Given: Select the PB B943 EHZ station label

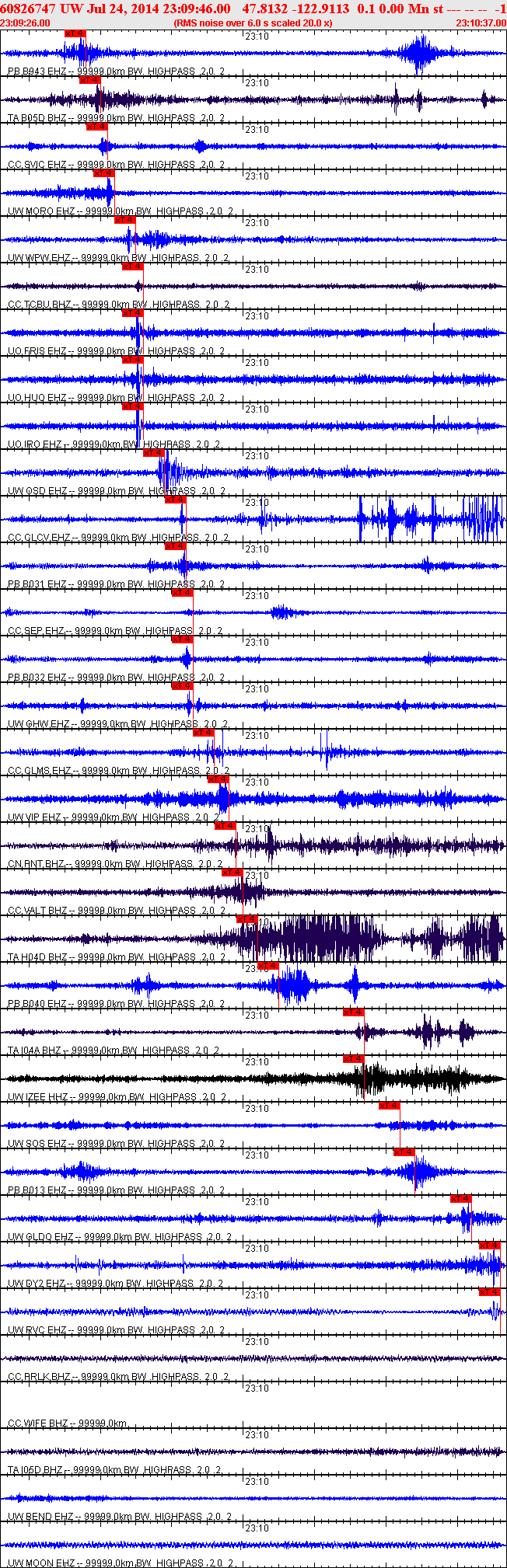Looking at the screenshot, I should click(117, 71).
